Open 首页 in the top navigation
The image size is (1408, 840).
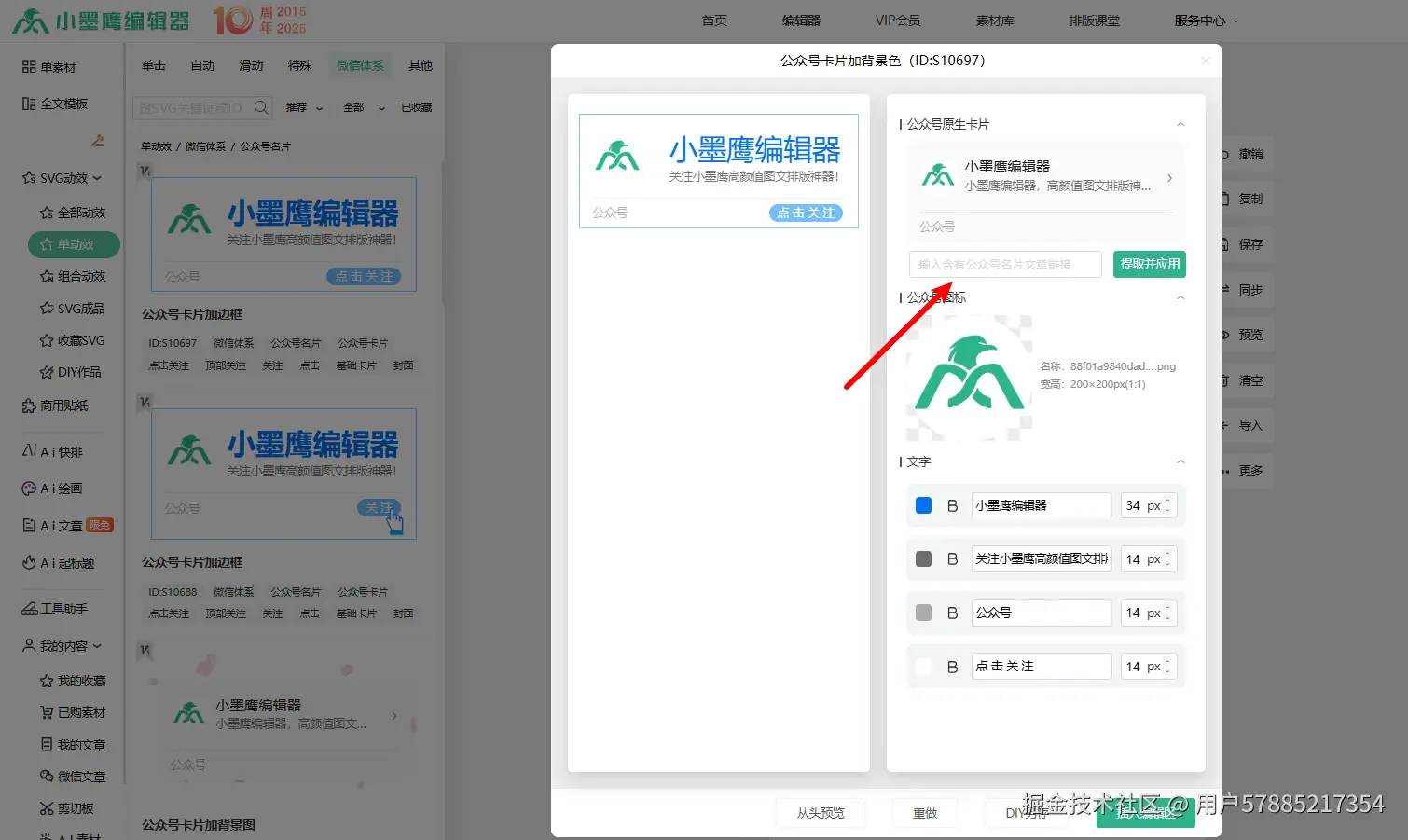(x=714, y=21)
